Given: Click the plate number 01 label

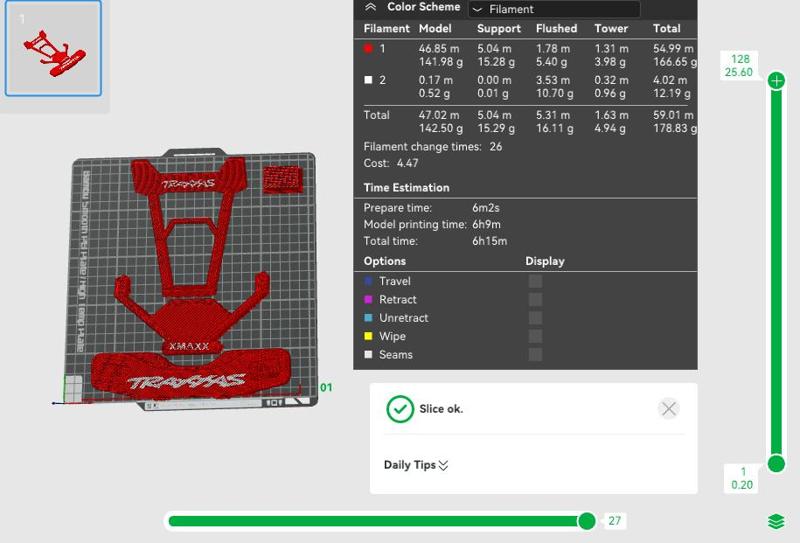Looking at the screenshot, I should coord(326,388).
